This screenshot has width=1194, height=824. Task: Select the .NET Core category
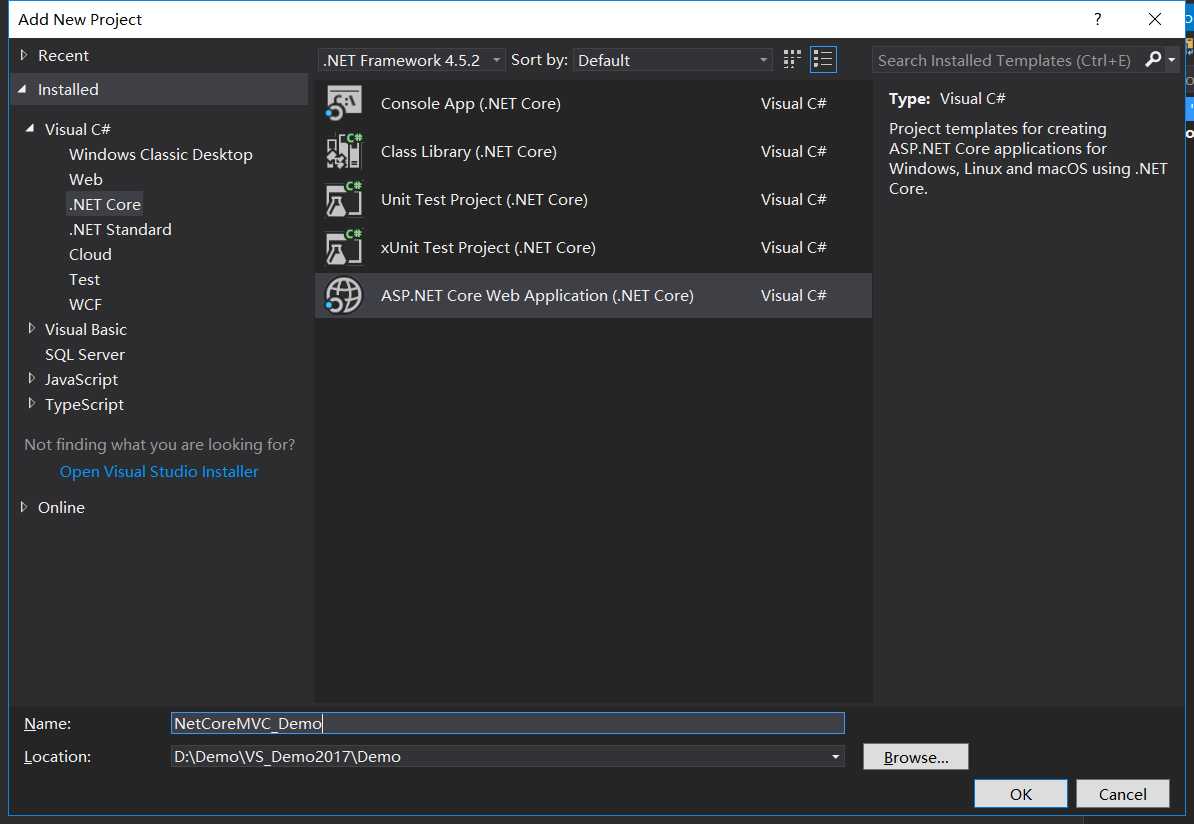[105, 204]
